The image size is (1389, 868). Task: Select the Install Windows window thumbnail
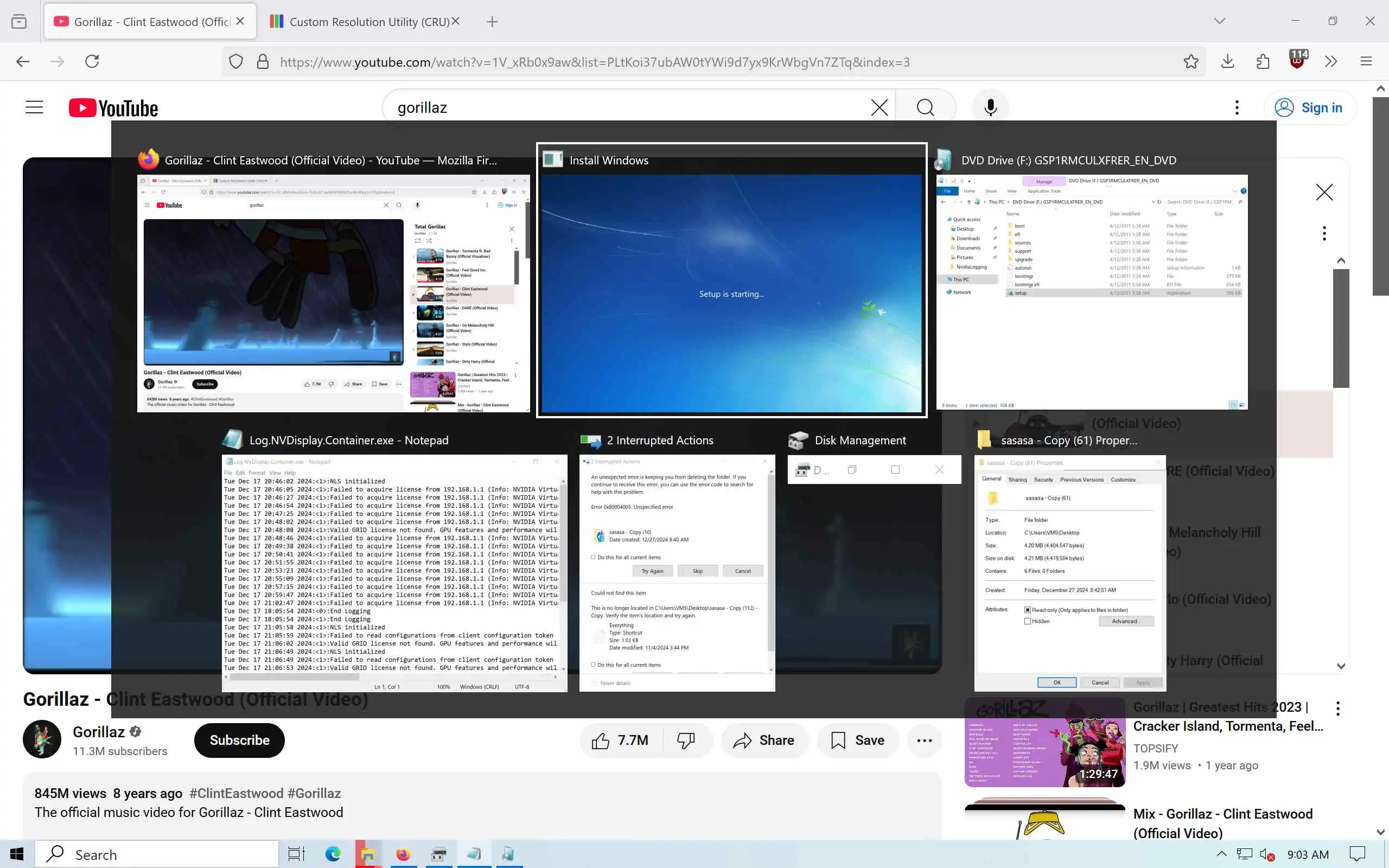731,293
